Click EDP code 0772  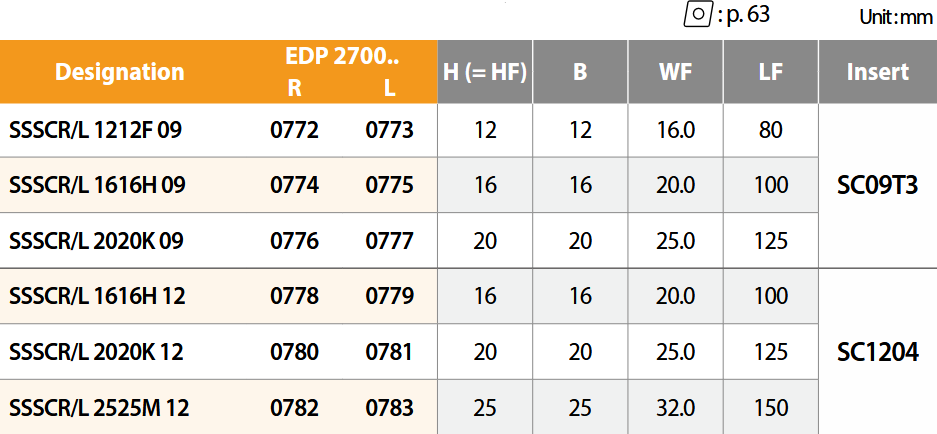294,129
